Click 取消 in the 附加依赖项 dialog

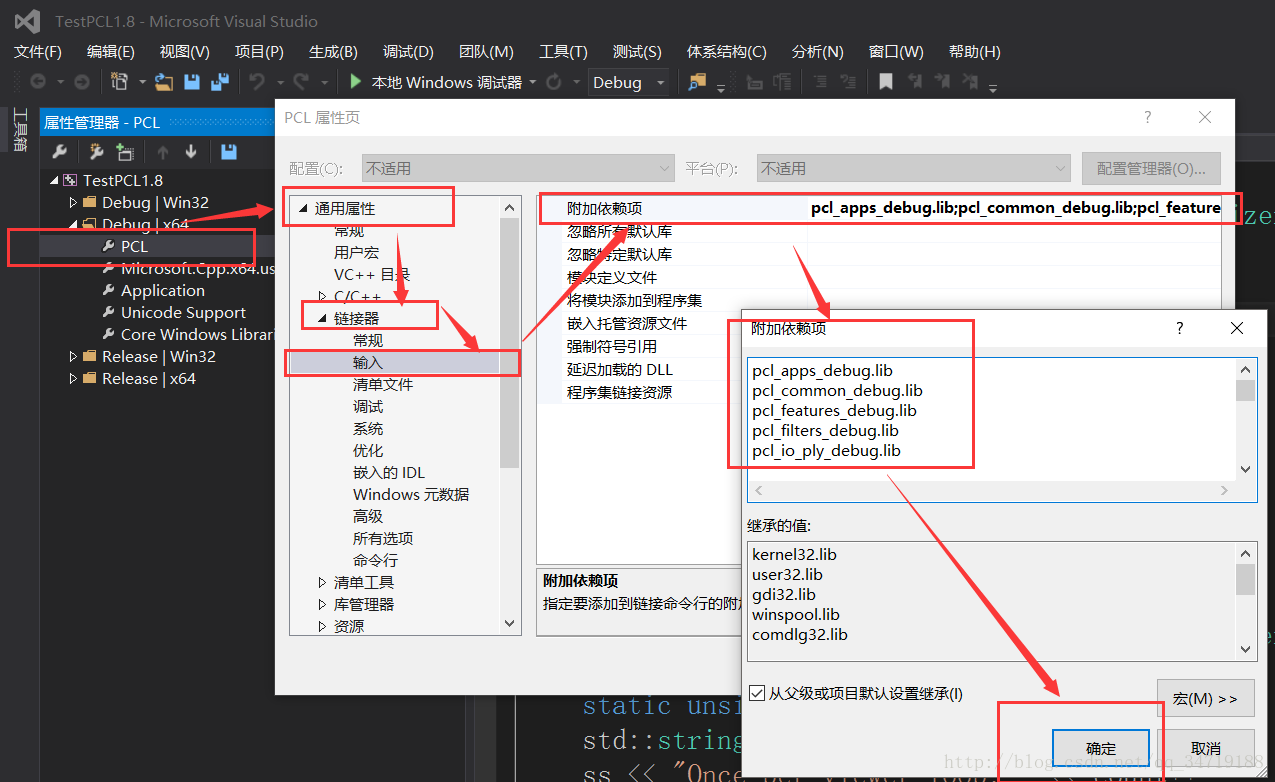tap(1206, 748)
